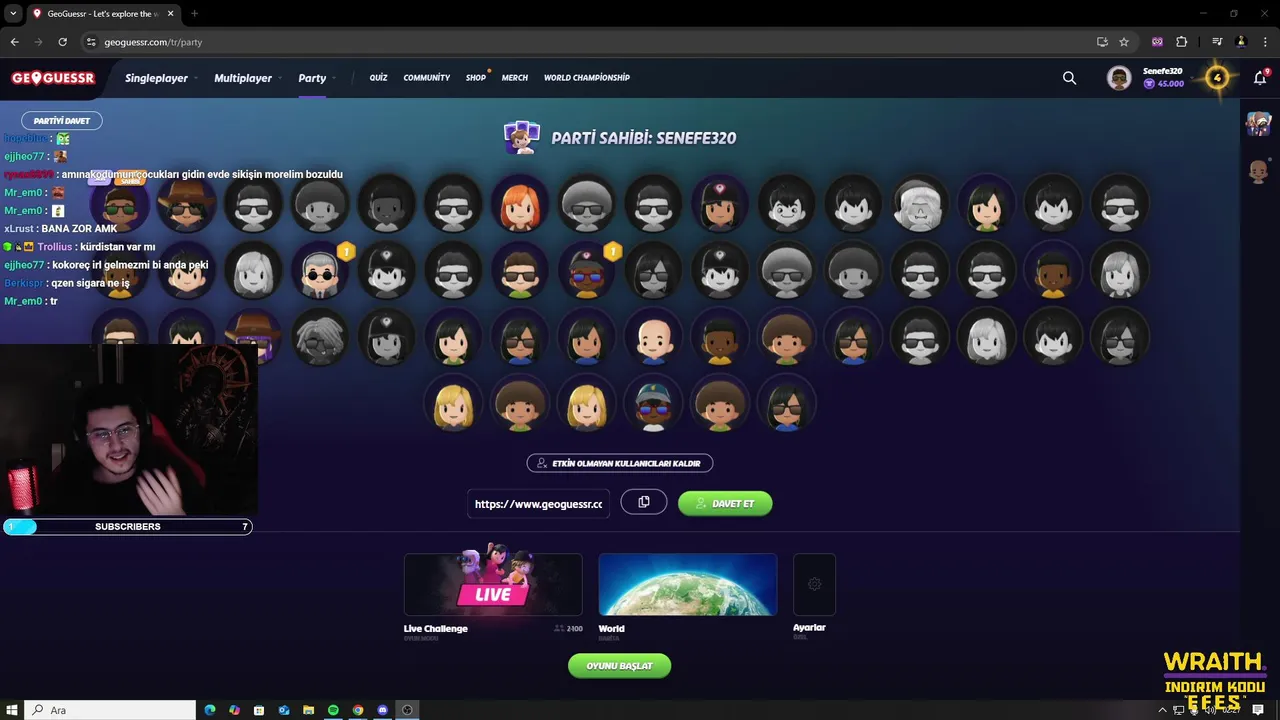Go back in browser history

click(x=14, y=42)
